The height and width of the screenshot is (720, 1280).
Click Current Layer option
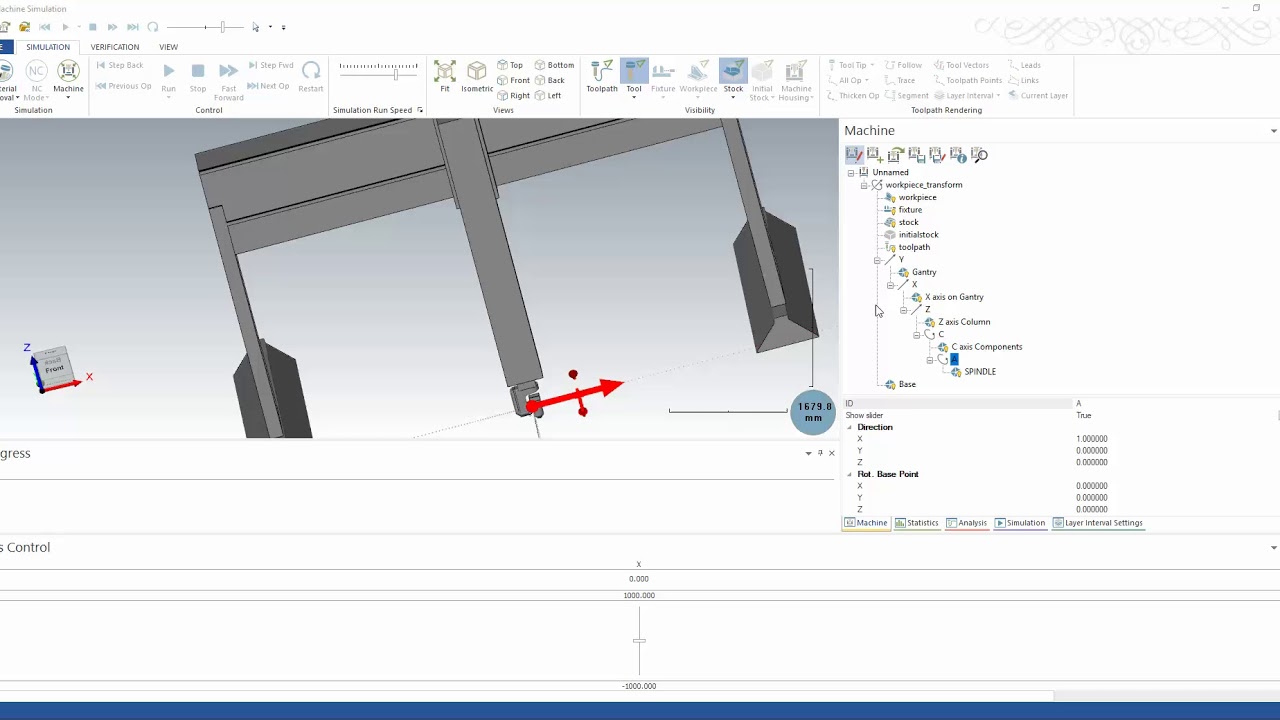coord(1038,95)
